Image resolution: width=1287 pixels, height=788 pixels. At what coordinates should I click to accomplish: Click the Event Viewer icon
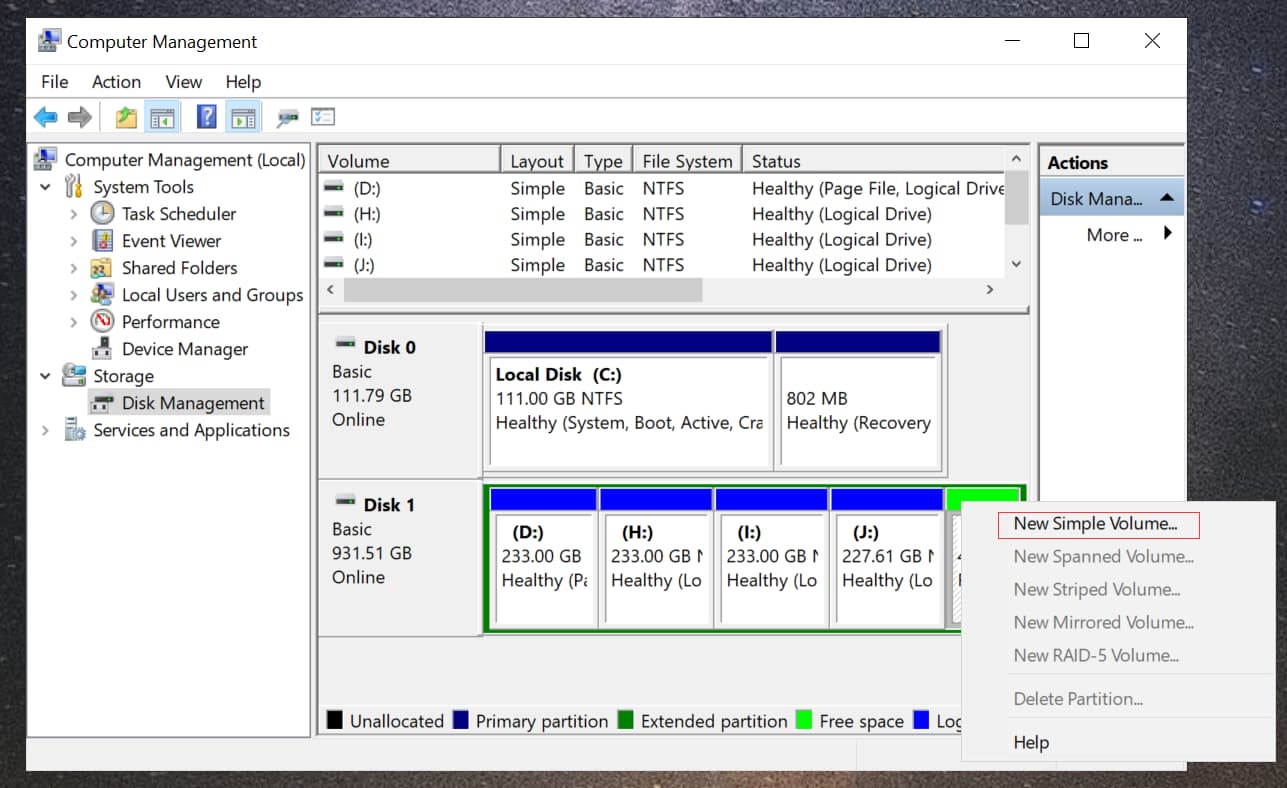[102, 240]
